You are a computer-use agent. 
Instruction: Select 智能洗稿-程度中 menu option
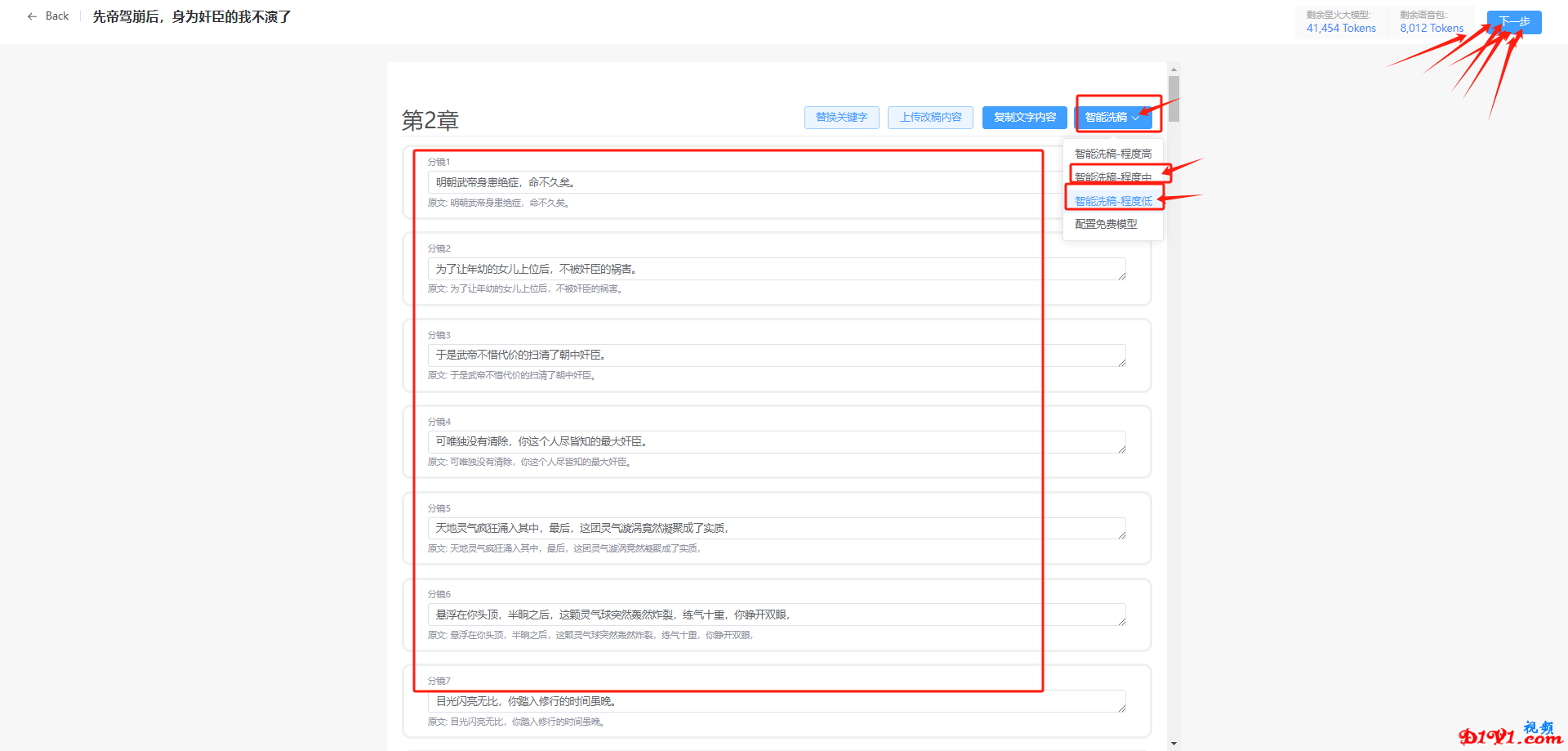coord(1113,177)
